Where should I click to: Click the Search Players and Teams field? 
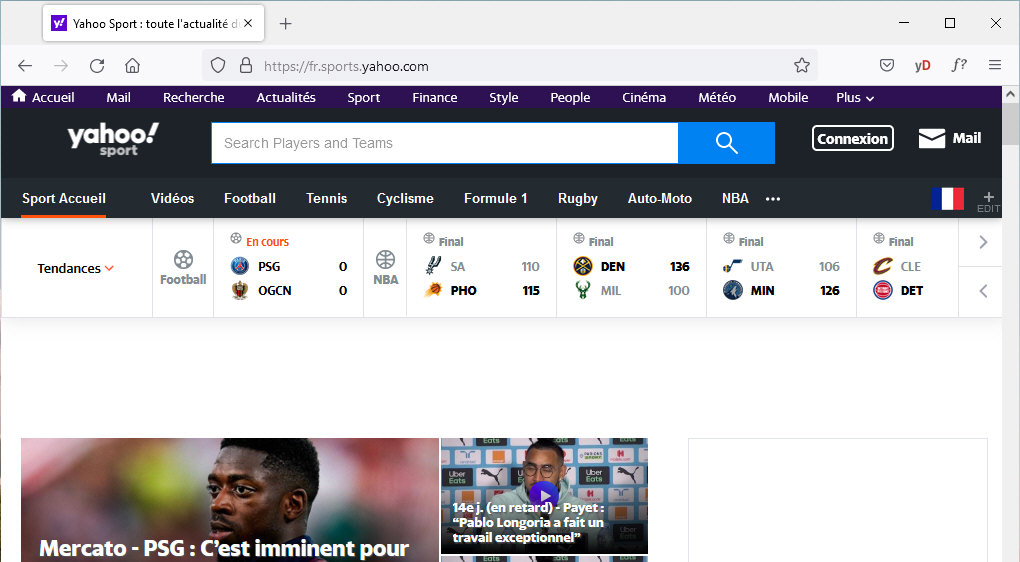(x=444, y=143)
